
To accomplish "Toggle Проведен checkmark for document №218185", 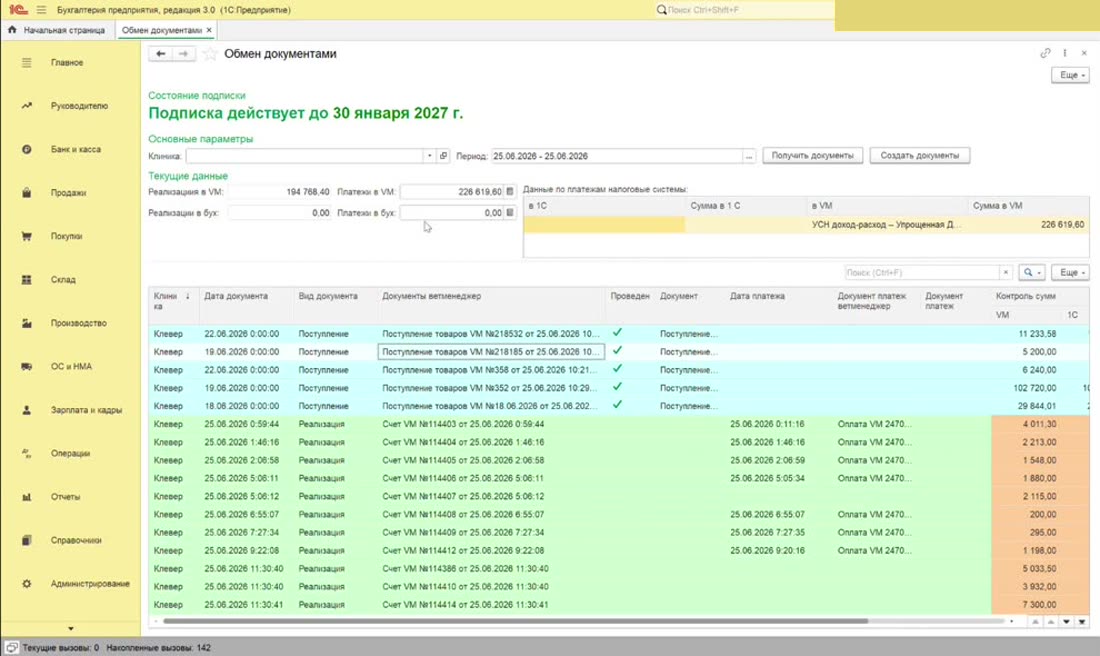I will [617, 351].
